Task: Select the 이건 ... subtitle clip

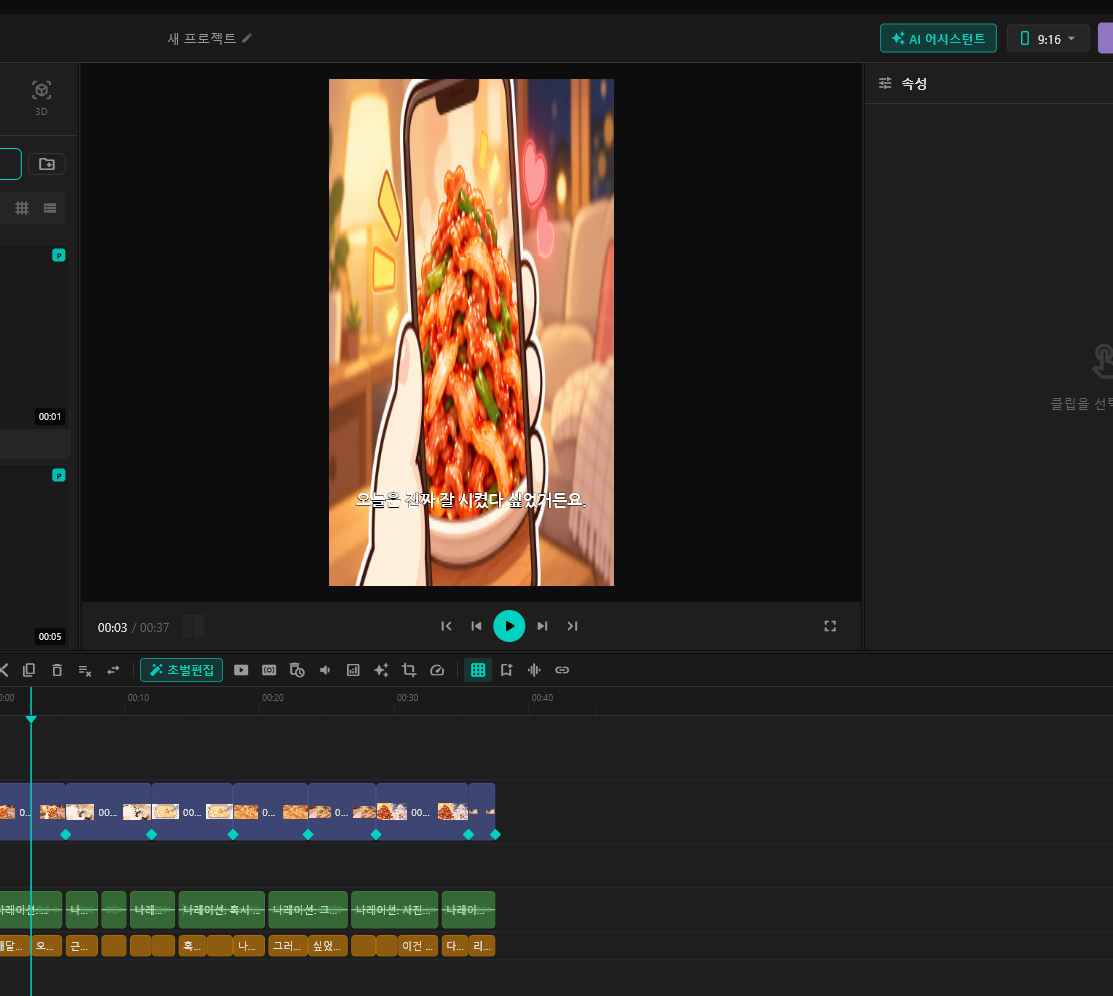Action: 418,946
